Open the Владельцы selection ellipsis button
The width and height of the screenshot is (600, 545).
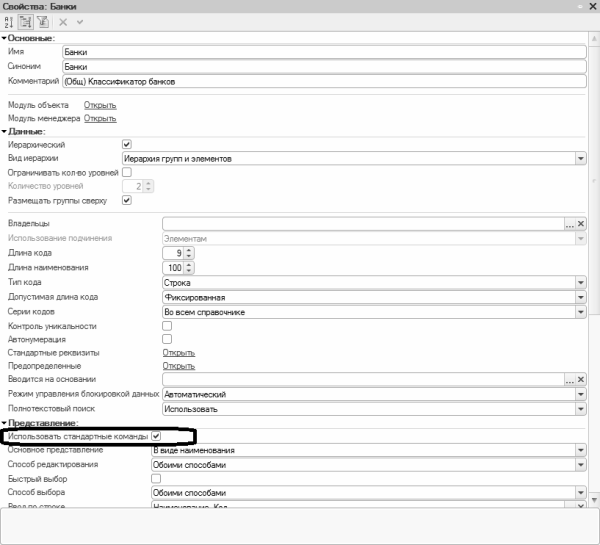pos(569,224)
